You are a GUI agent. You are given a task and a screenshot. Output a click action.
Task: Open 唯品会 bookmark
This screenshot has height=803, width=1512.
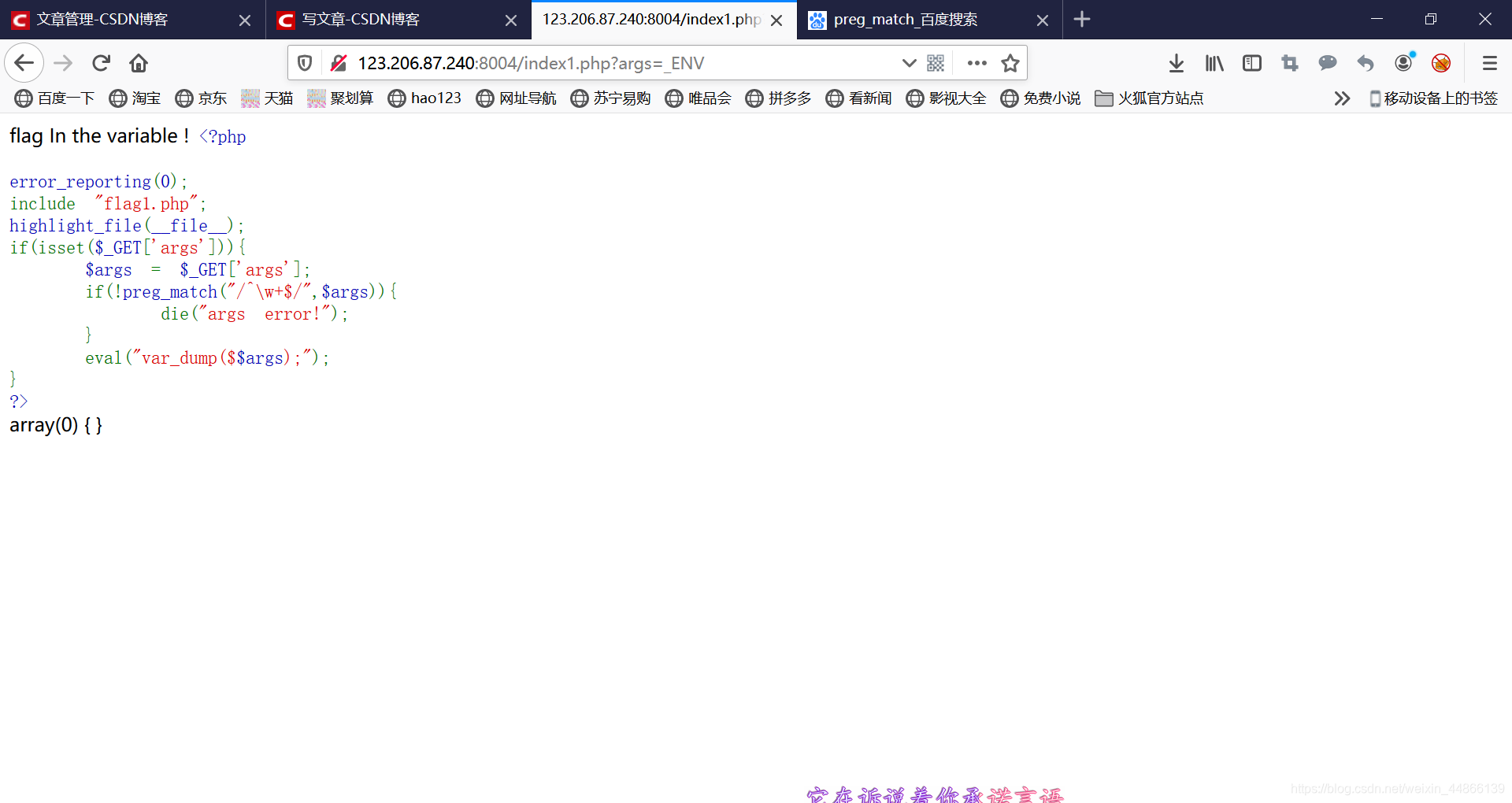(699, 98)
